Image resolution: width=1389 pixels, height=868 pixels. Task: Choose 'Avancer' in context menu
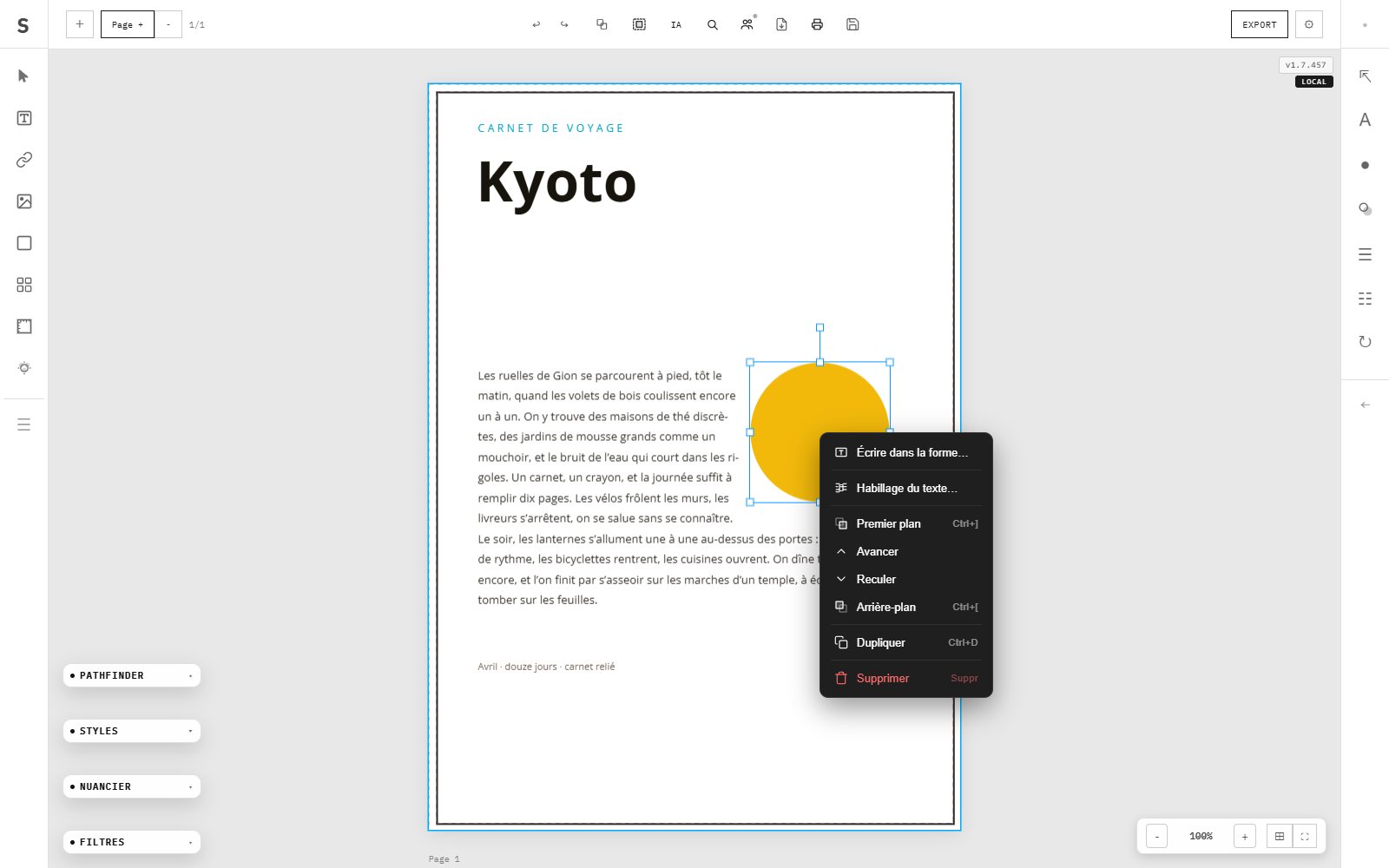[906, 551]
